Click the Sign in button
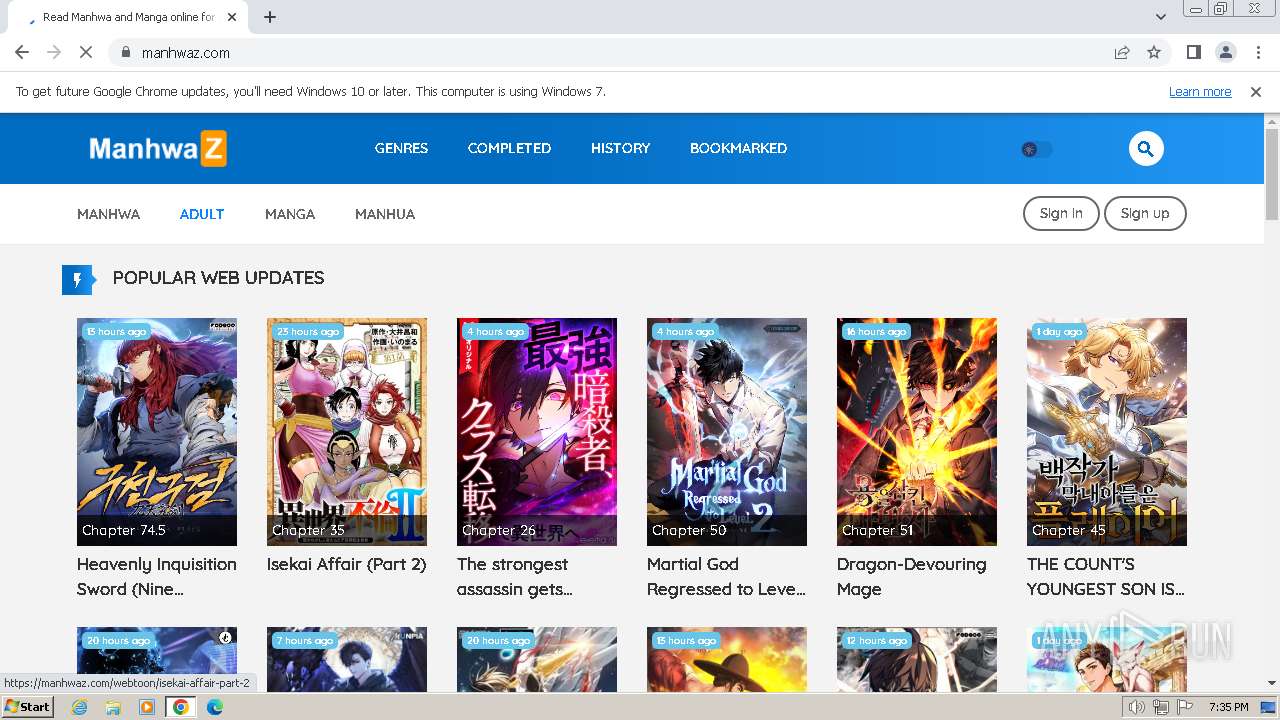1280x720 pixels. (x=1061, y=213)
